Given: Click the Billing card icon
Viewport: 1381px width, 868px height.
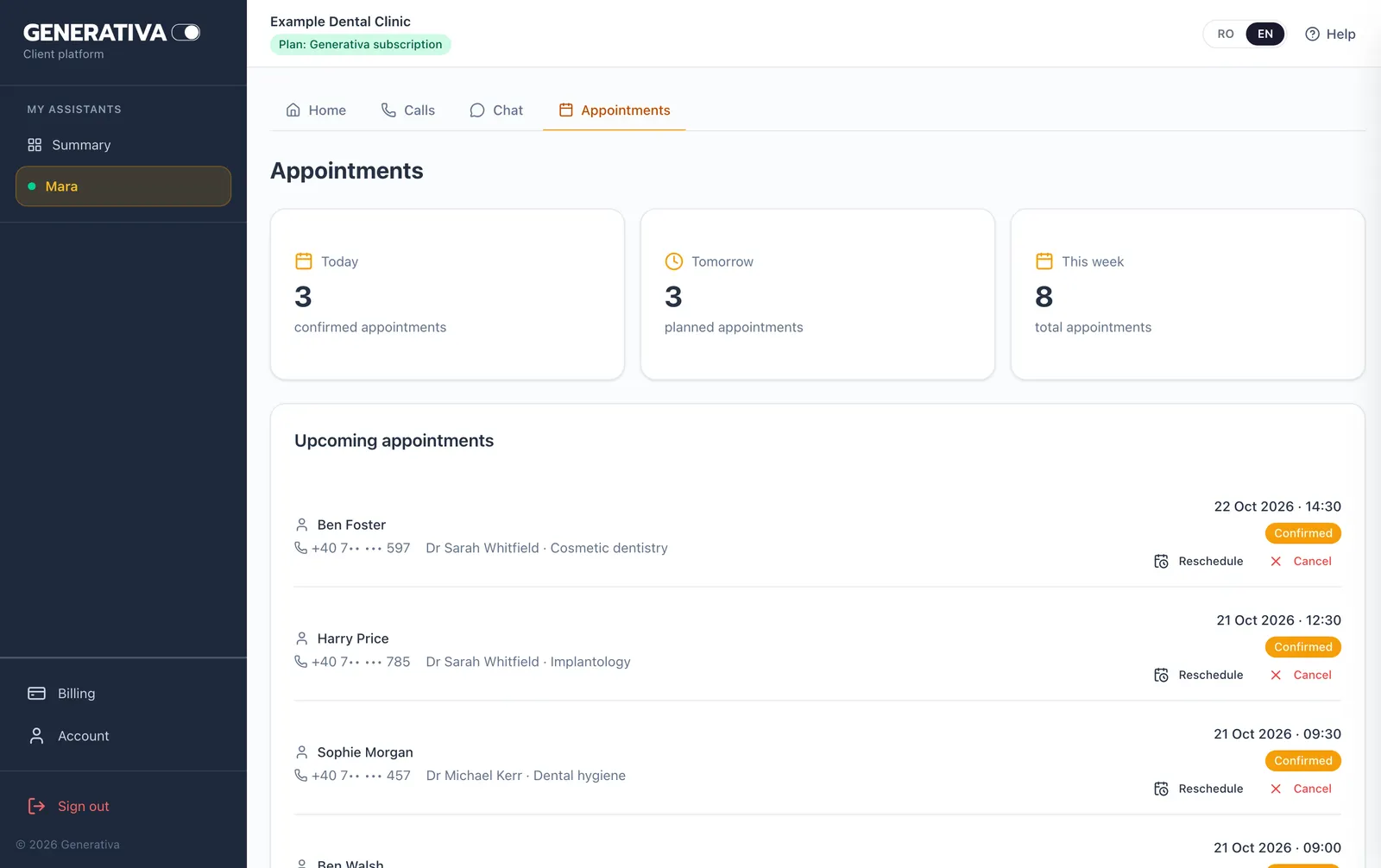Looking at the screenshot, I should (36, 694).
